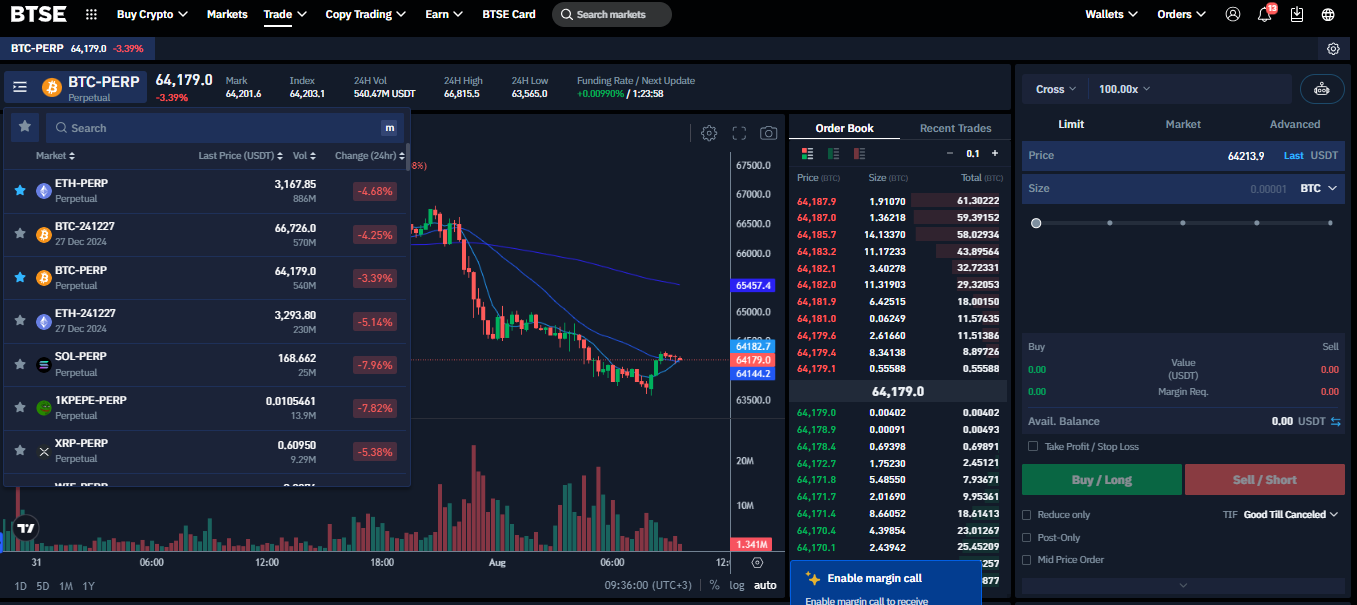Screen dimensions: 1357x605
Task: Favorite BTC-241227 with its star
Action: pyautogui.click(x=19, y=234)
